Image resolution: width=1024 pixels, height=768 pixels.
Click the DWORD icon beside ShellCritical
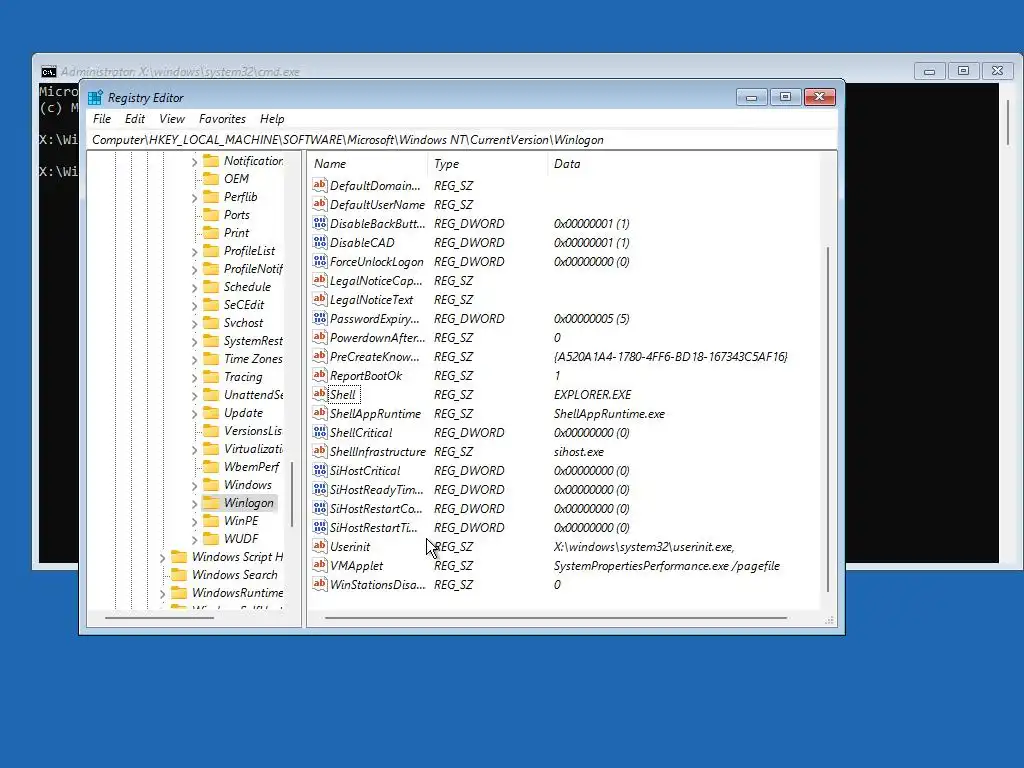[319, 432]
